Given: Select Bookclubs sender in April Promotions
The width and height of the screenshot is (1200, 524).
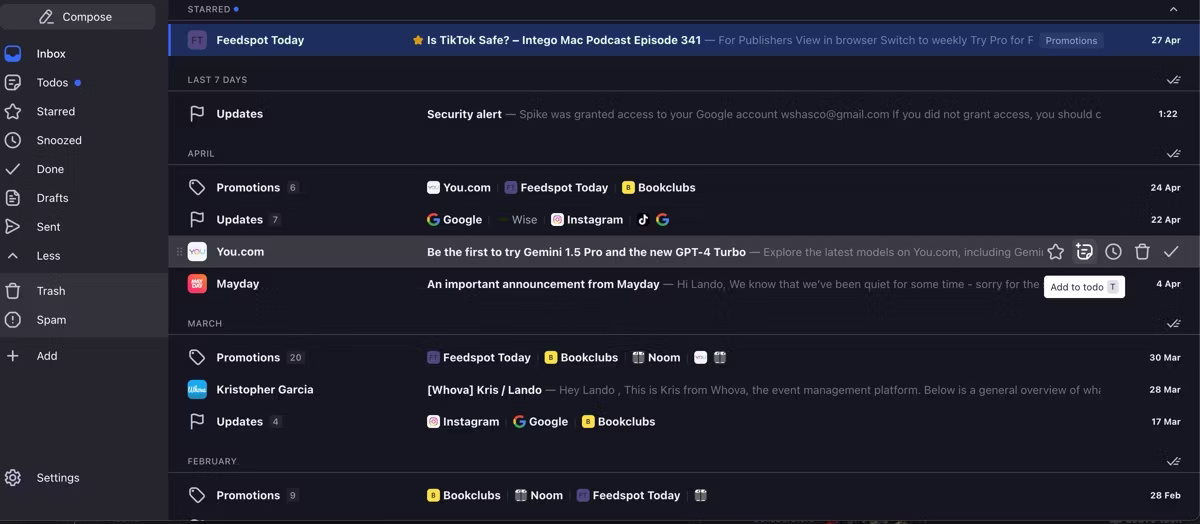Looking at the screenshot, I should pyautogui.click(x=658, y=188).
